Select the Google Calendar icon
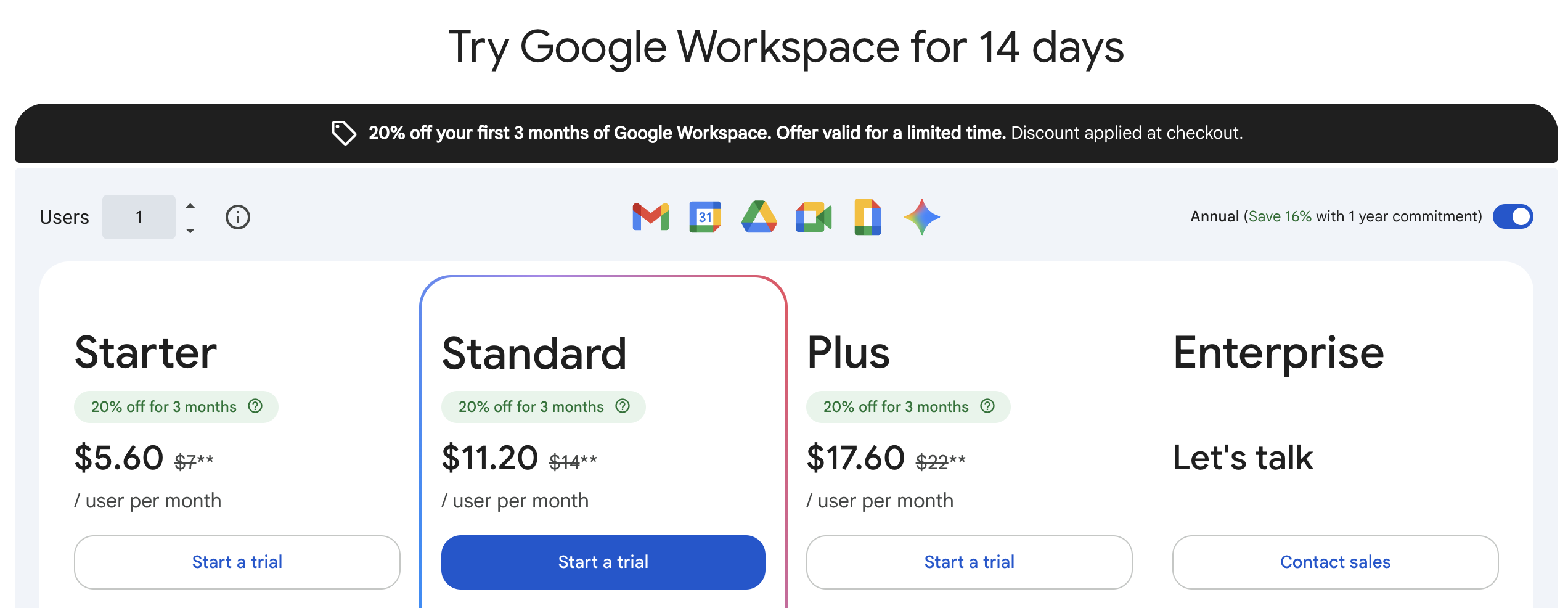1568x608 pixels. (x=704, y=216)
